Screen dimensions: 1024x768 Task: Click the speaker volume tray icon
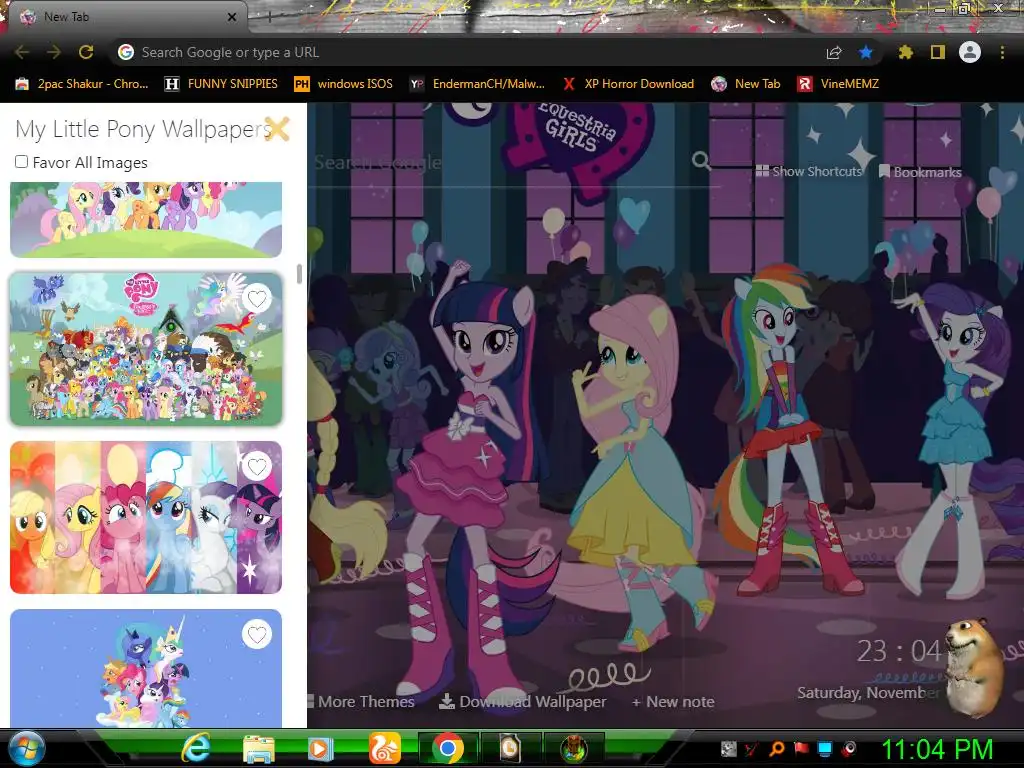tap(850, 749)
